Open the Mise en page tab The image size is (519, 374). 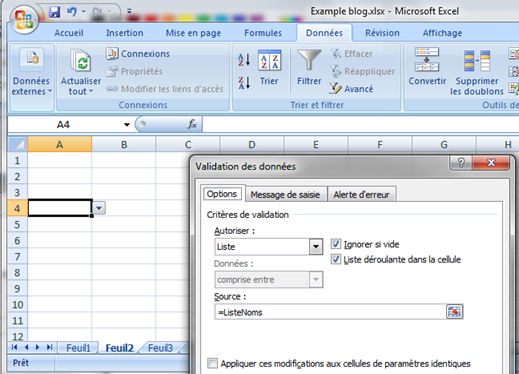[193, 33]
